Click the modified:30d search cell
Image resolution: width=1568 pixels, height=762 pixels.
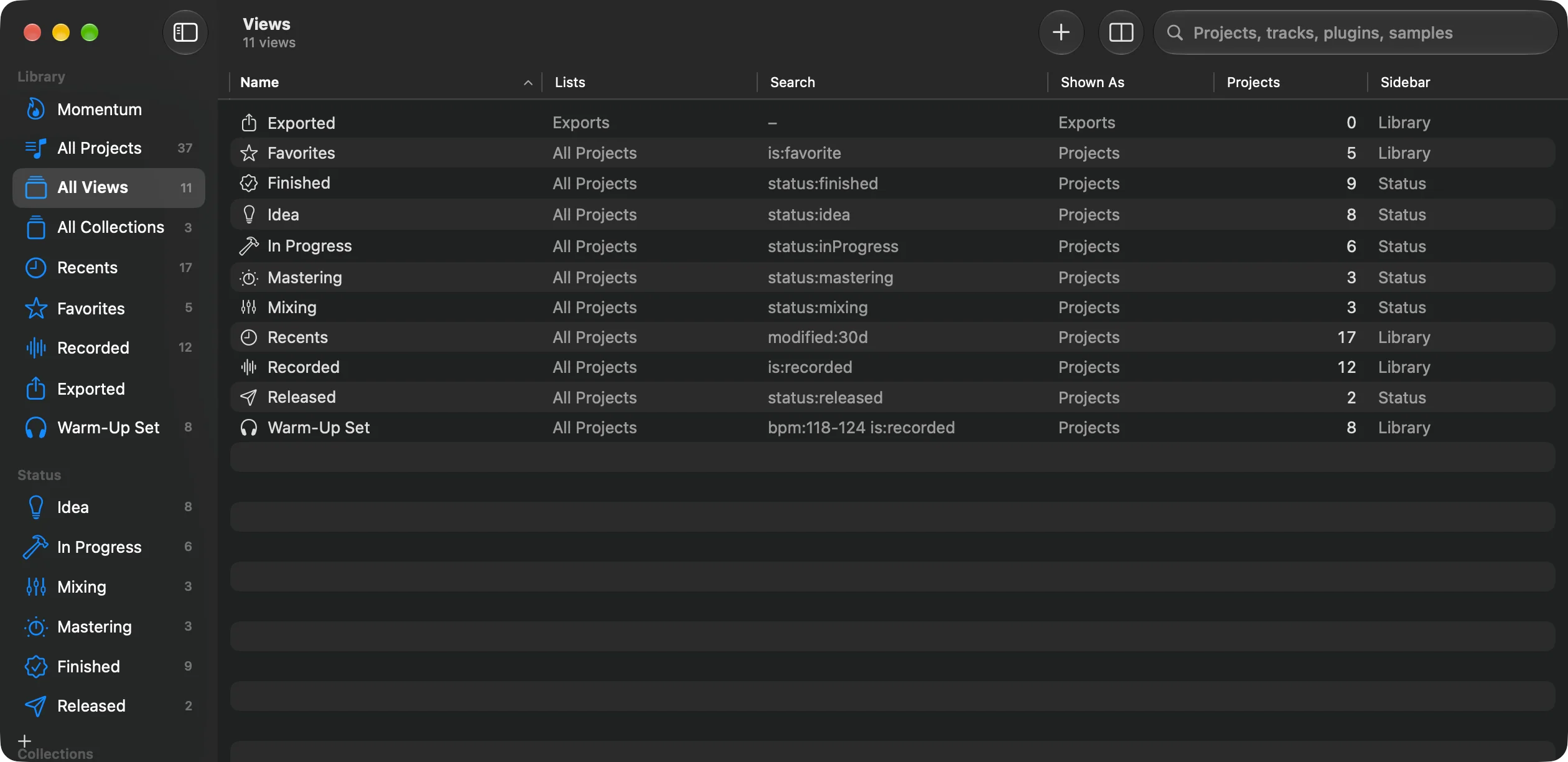(818, 337)
